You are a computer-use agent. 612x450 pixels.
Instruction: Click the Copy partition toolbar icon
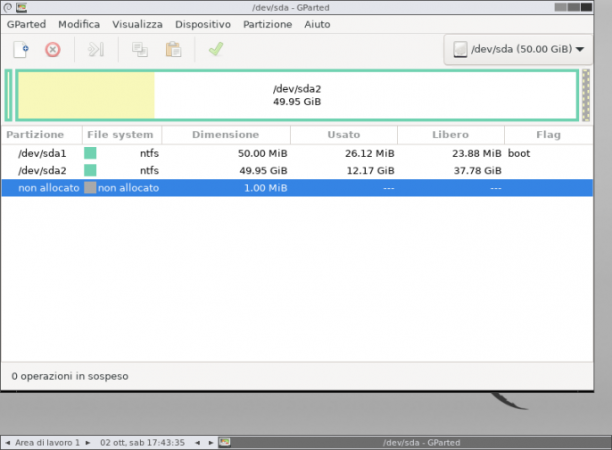click(139, 50)
